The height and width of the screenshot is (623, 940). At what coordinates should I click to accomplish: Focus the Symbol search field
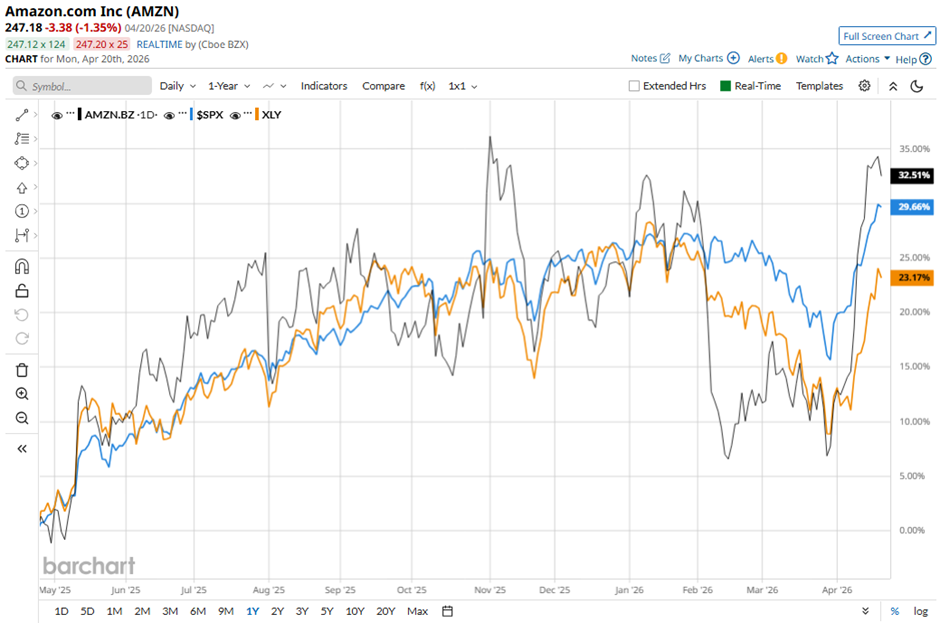coord(82,86)
